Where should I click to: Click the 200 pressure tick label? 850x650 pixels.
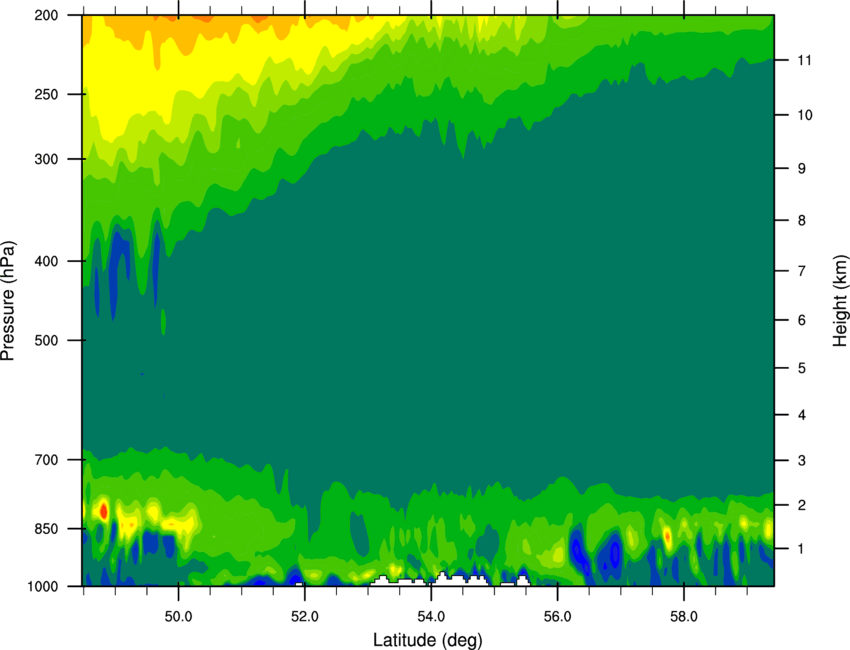tap(46, 15)
